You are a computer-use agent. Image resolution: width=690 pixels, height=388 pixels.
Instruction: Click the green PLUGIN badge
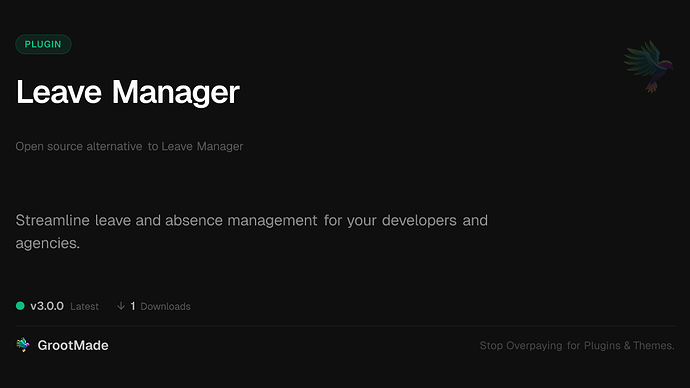[x=43, y=44]
